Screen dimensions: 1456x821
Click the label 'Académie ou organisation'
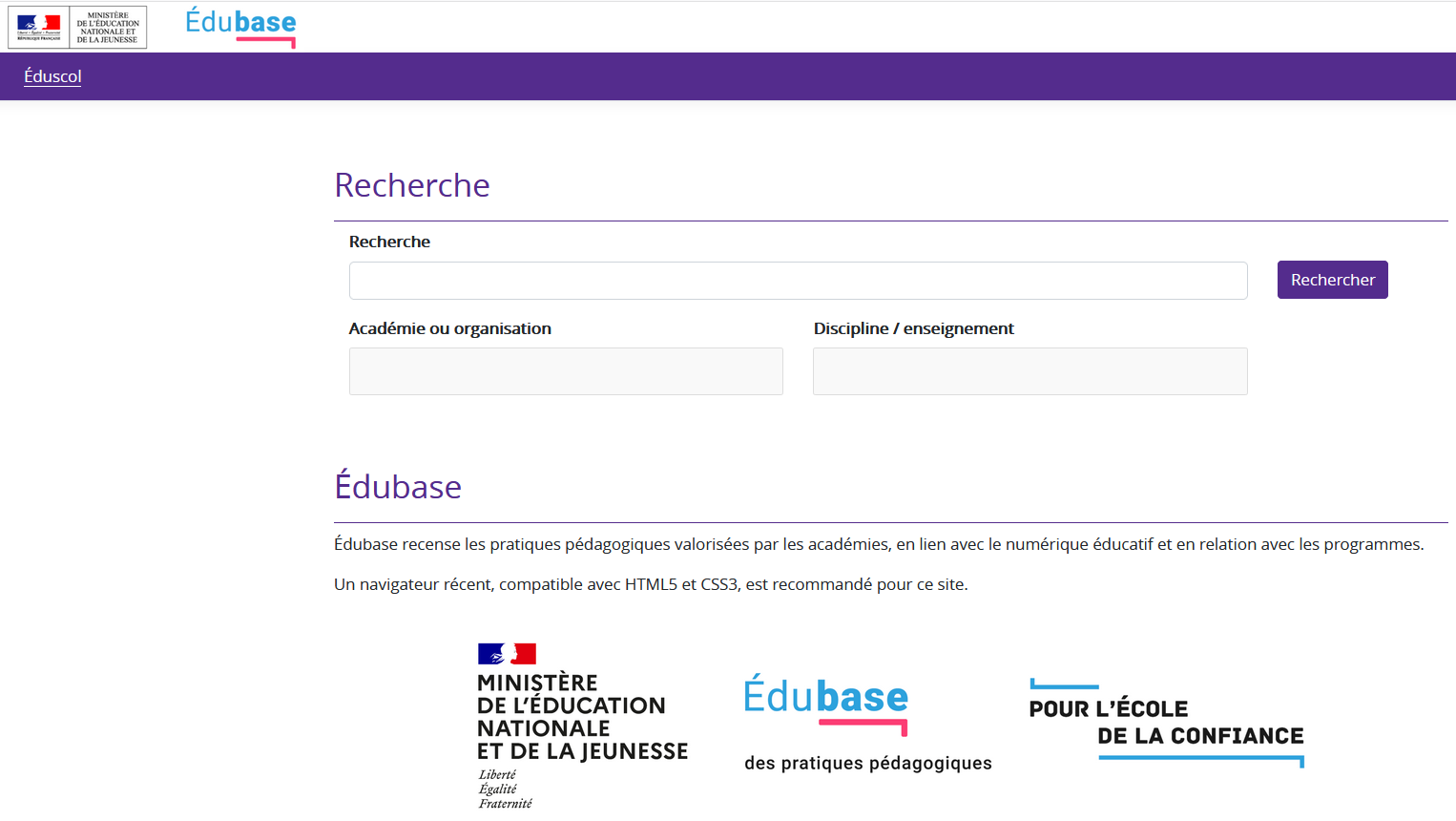pyautogui.click(x=449, y=328)
